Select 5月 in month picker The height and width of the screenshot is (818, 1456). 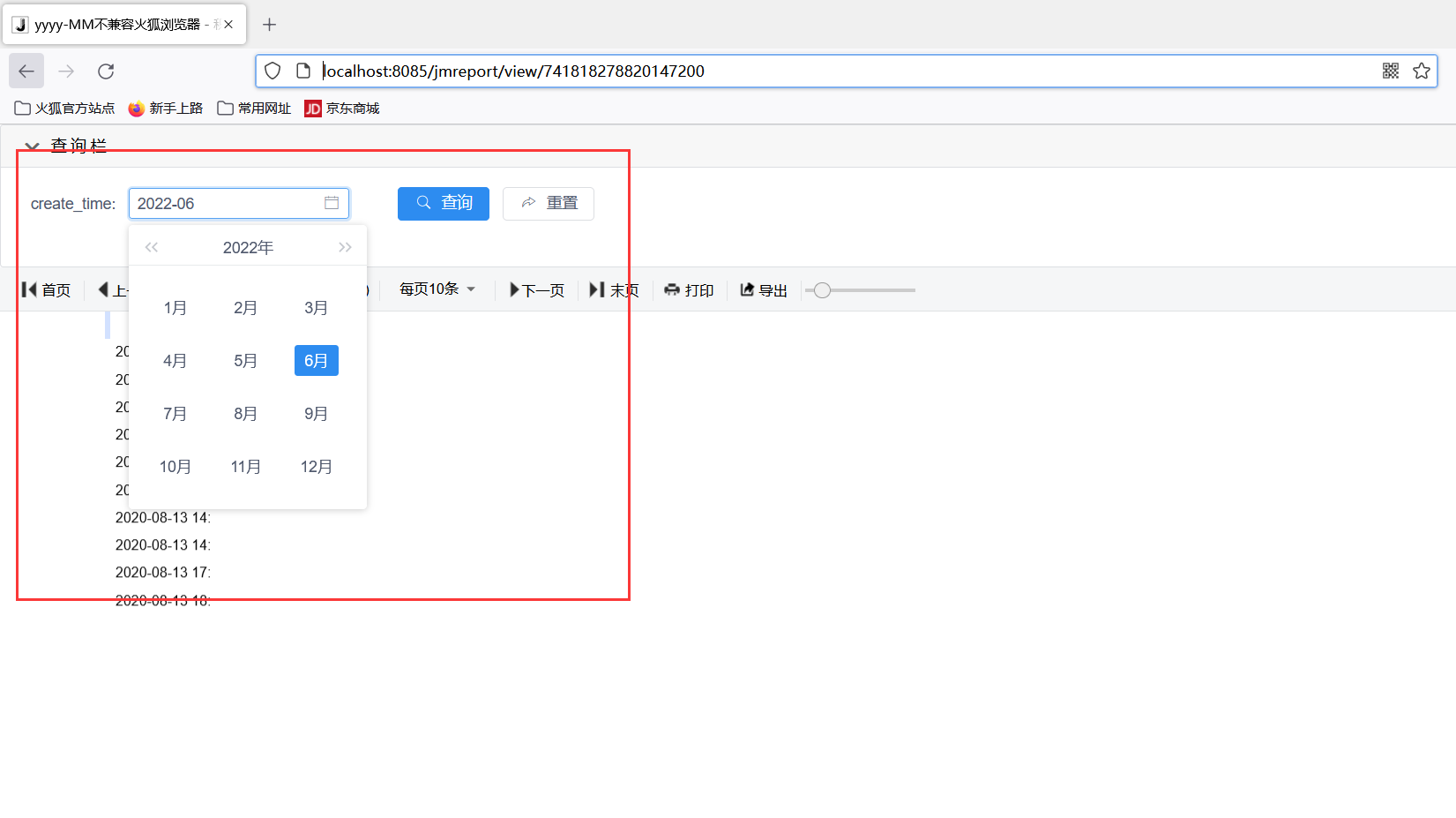tap(246, 361)
